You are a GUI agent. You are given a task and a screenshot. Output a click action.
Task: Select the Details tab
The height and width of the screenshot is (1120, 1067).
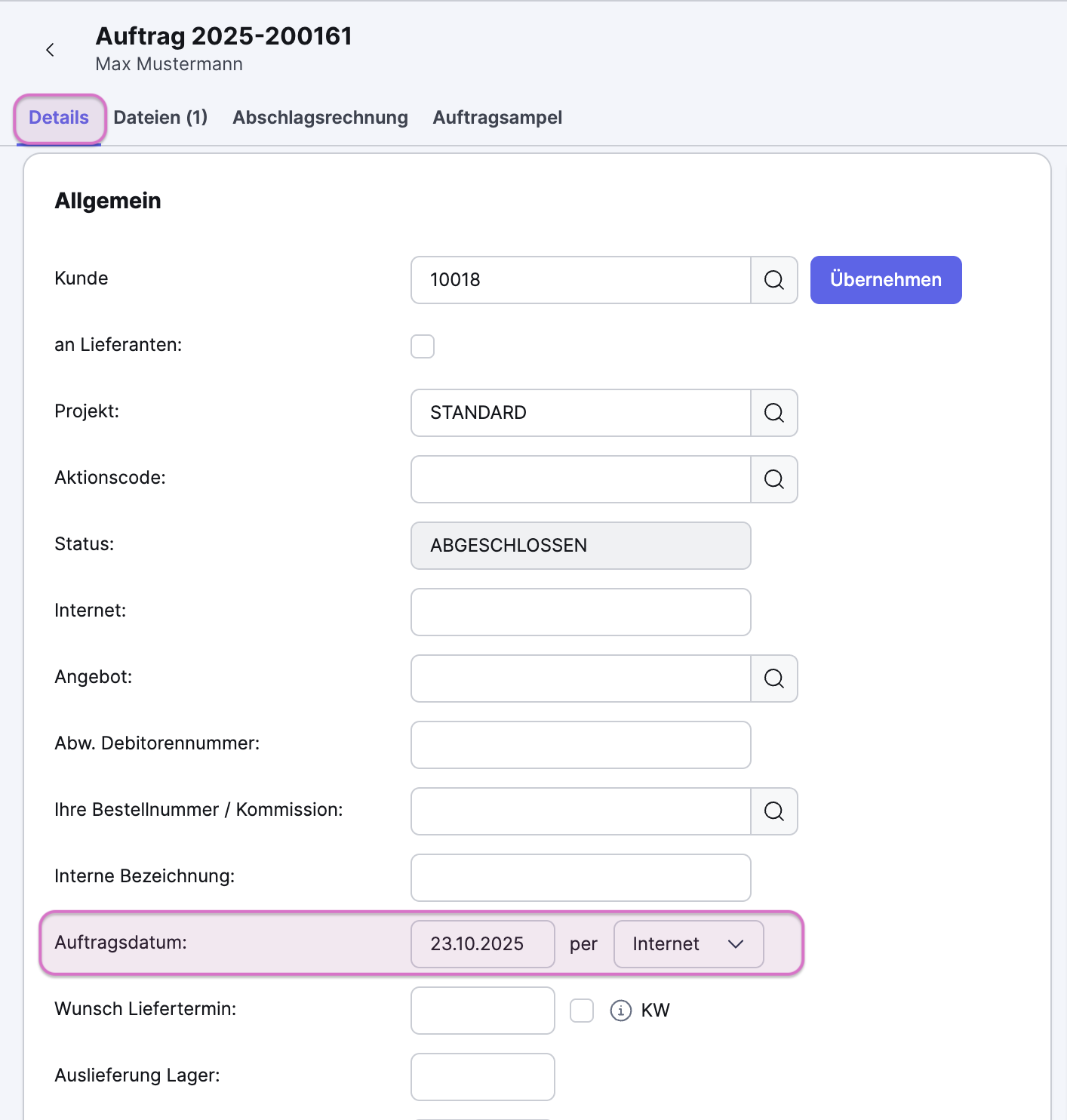tap(59, 118)
